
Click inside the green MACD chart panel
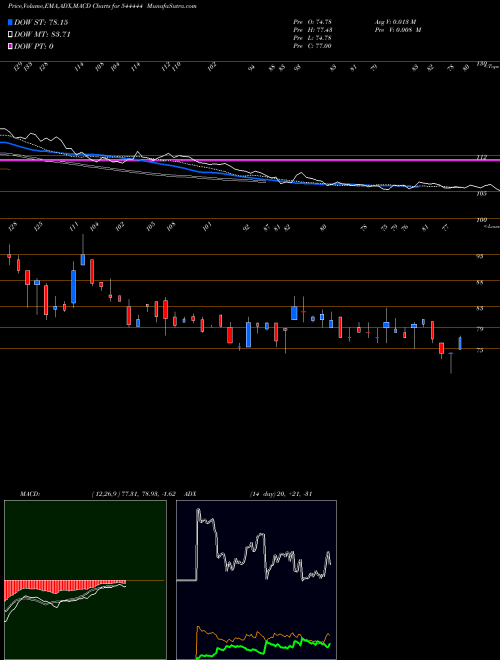coord(85,580)
